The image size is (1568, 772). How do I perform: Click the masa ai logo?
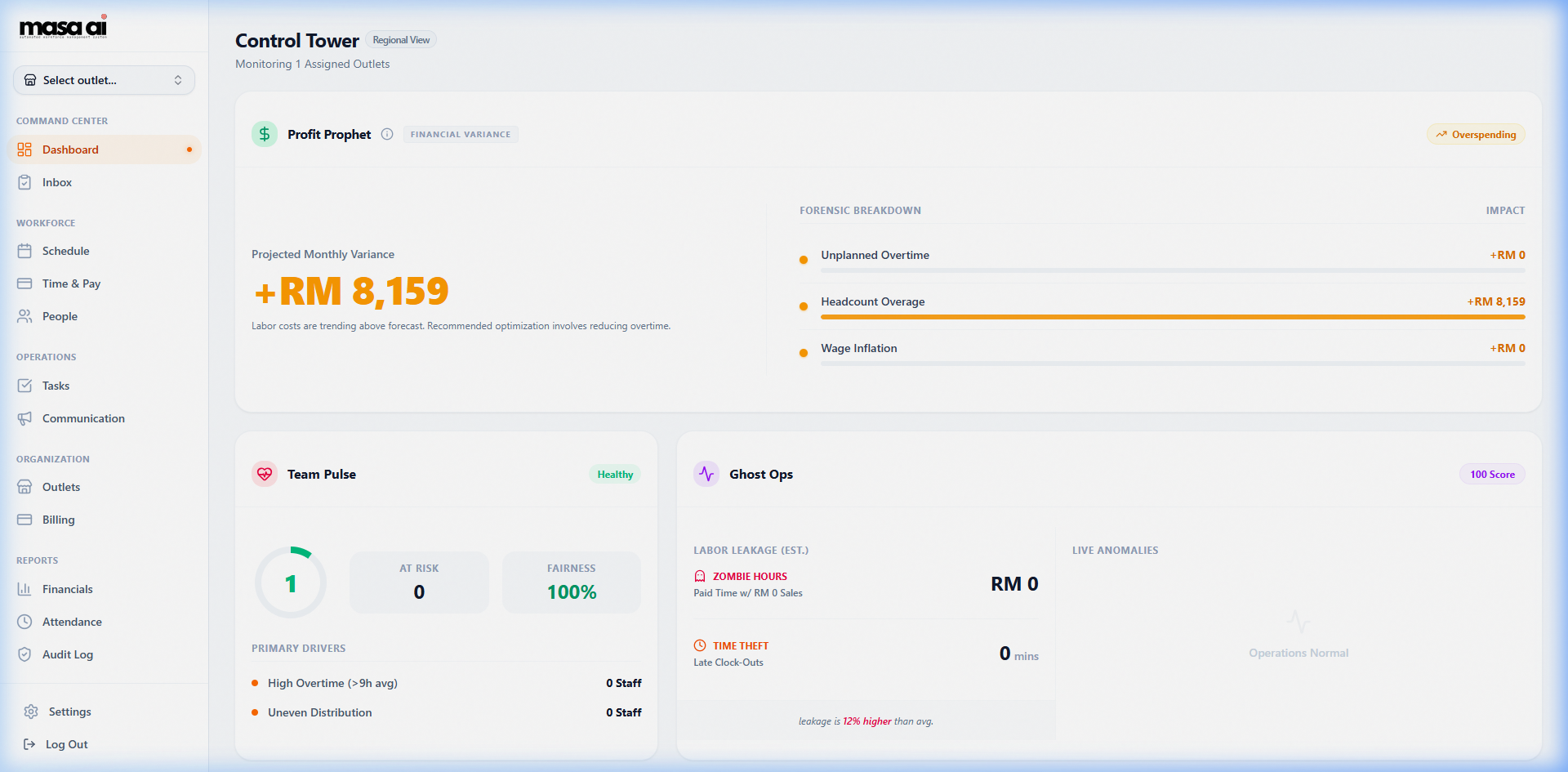coord(63,27)
